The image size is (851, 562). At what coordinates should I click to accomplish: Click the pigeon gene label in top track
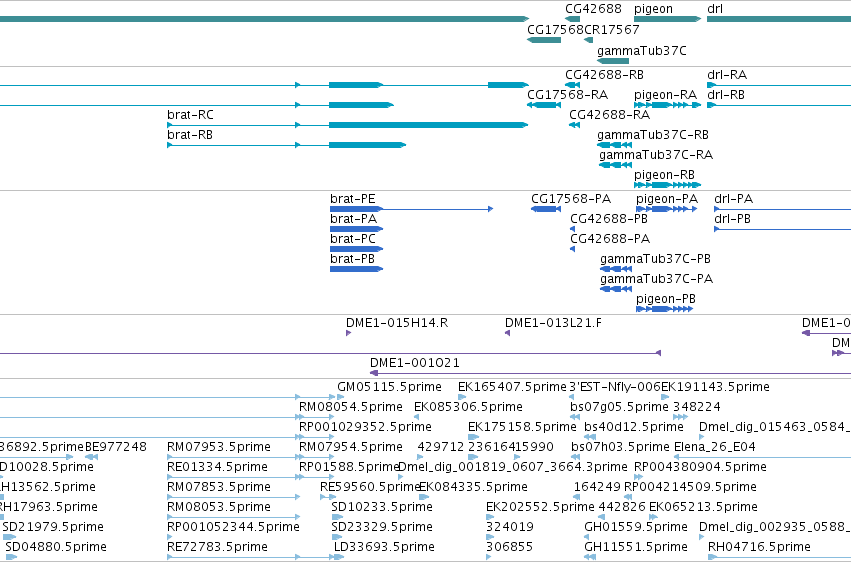[x=653, y=9]
